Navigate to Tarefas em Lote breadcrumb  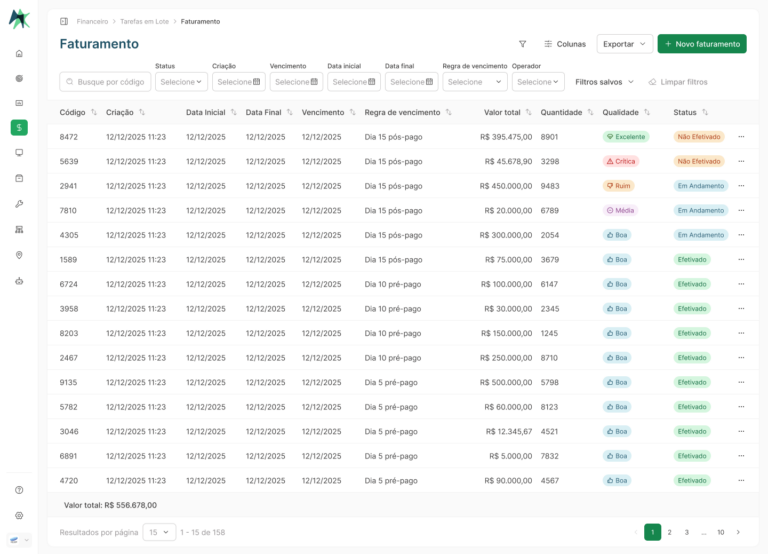(x=144, y=22)
